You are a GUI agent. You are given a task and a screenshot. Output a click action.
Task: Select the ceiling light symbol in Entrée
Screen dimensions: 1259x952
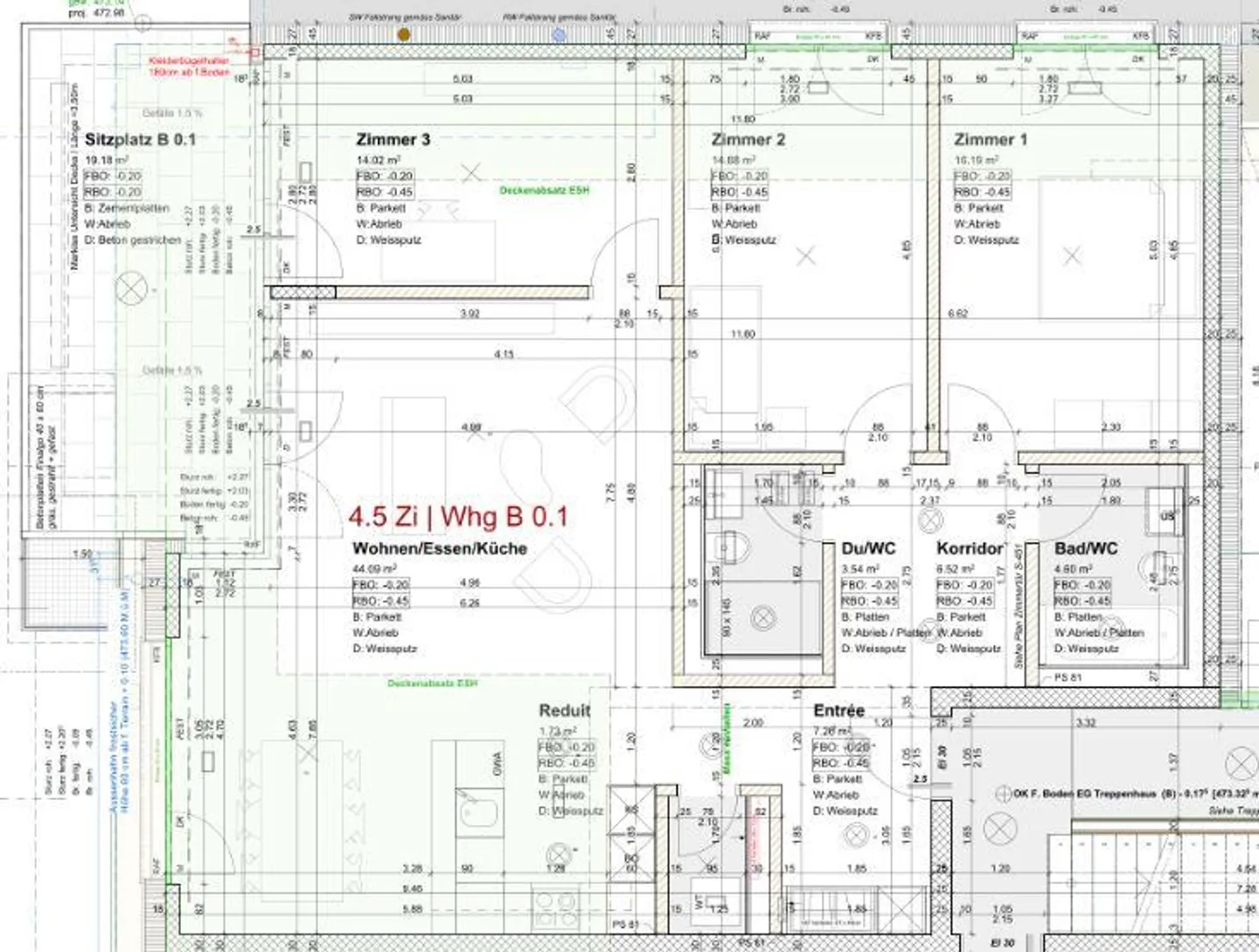coord(856,837)
